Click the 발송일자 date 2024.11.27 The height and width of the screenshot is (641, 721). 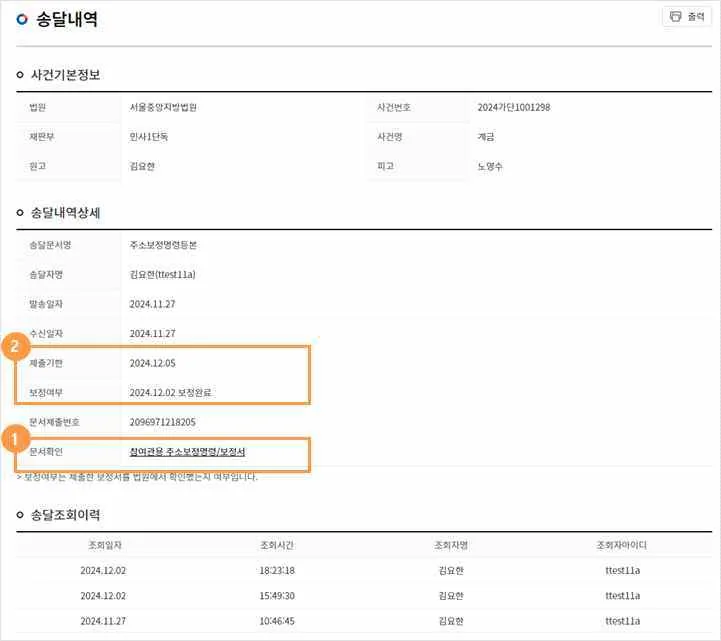pyautogui.click(x=152, y=304)
